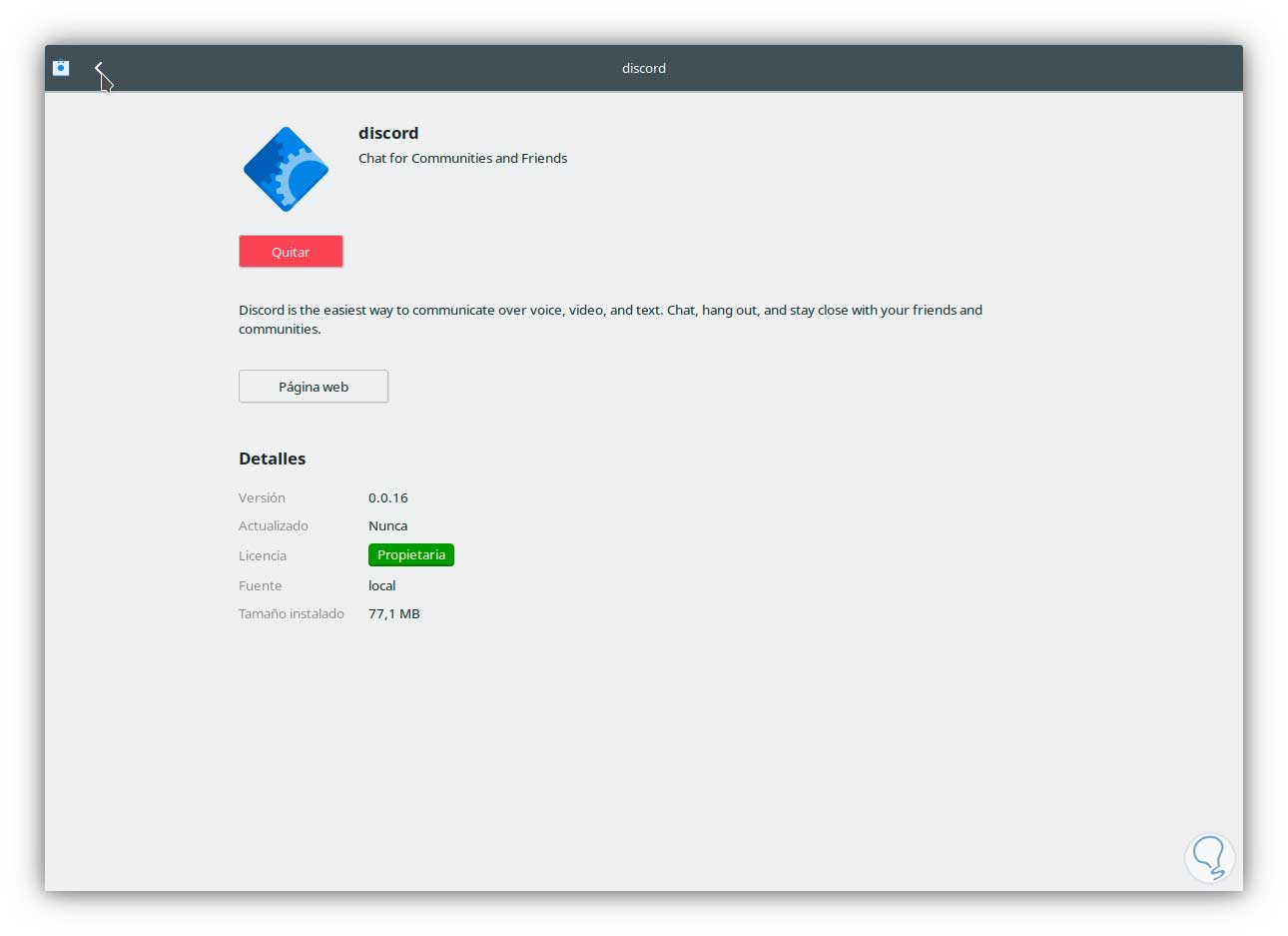Viewport: 1288px width, 936px height.
Task: Open the Página web link button
Action: 314,387
